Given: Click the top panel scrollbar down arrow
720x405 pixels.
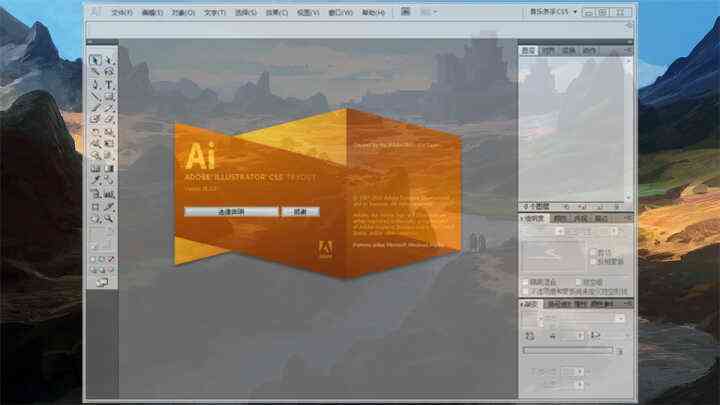Looking at the screenshot, I should pyautogui.click(x=629, y=197).
